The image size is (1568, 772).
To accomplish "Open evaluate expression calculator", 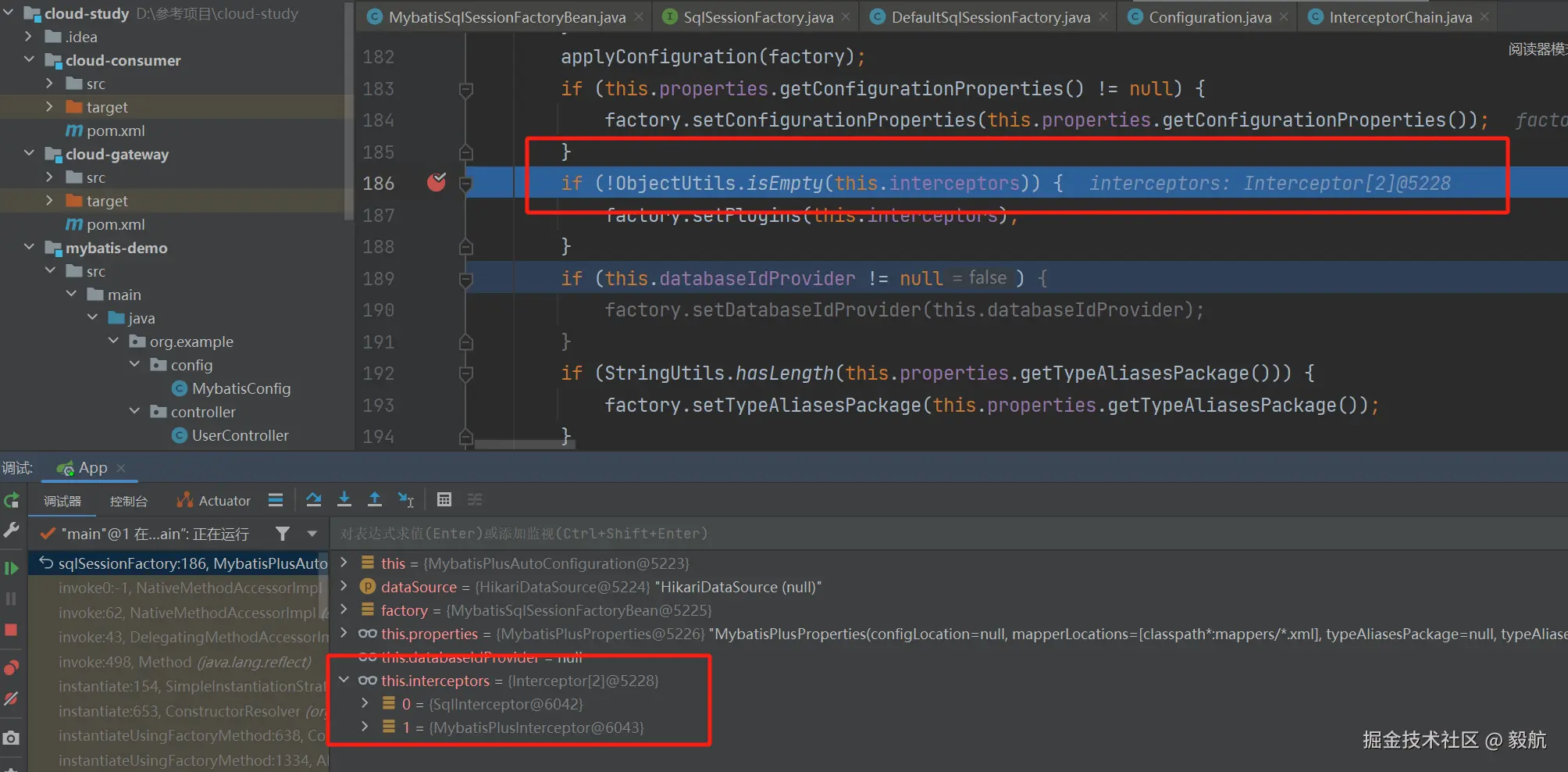I will [x=444, y=500].
